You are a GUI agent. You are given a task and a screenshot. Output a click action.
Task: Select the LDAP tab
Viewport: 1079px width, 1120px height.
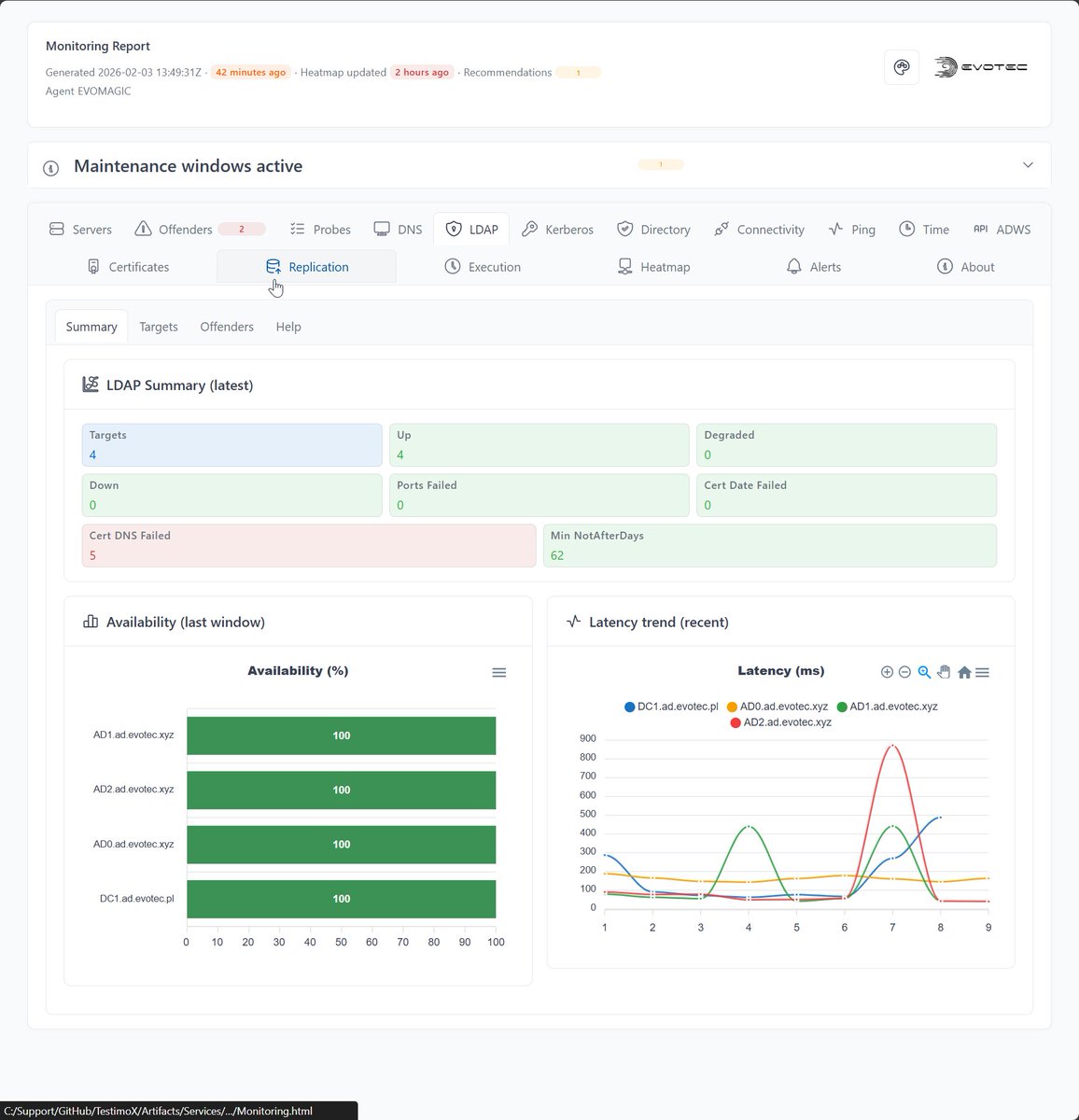pos(472,230)
